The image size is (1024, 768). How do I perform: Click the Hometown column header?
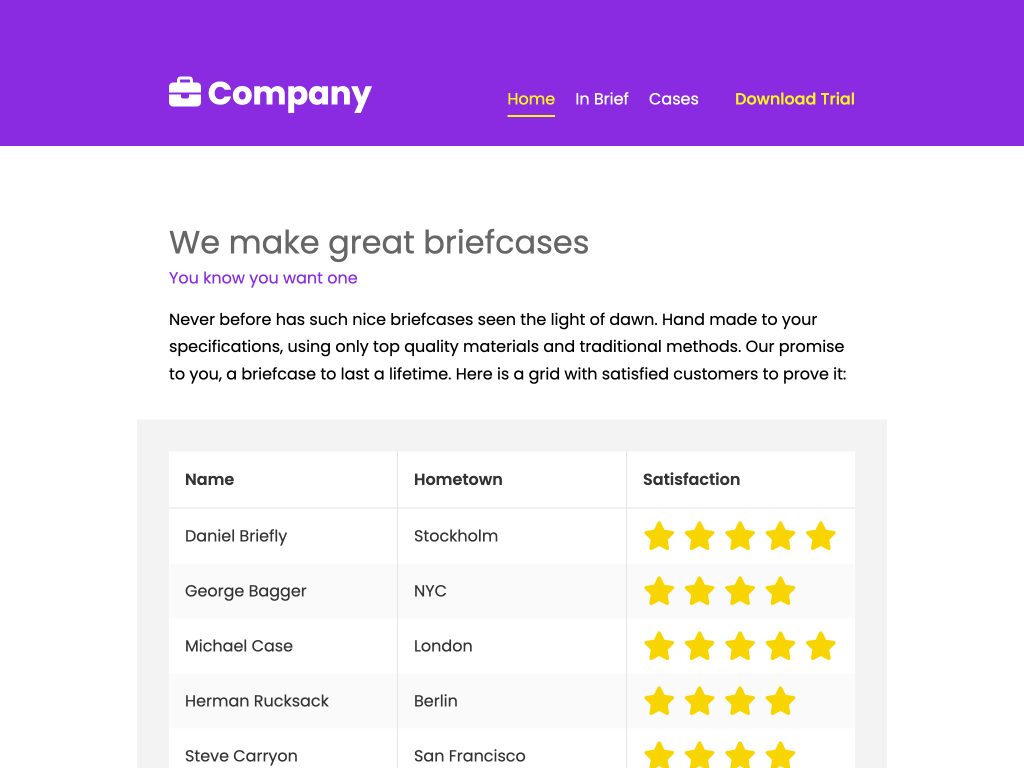point(458,480)
